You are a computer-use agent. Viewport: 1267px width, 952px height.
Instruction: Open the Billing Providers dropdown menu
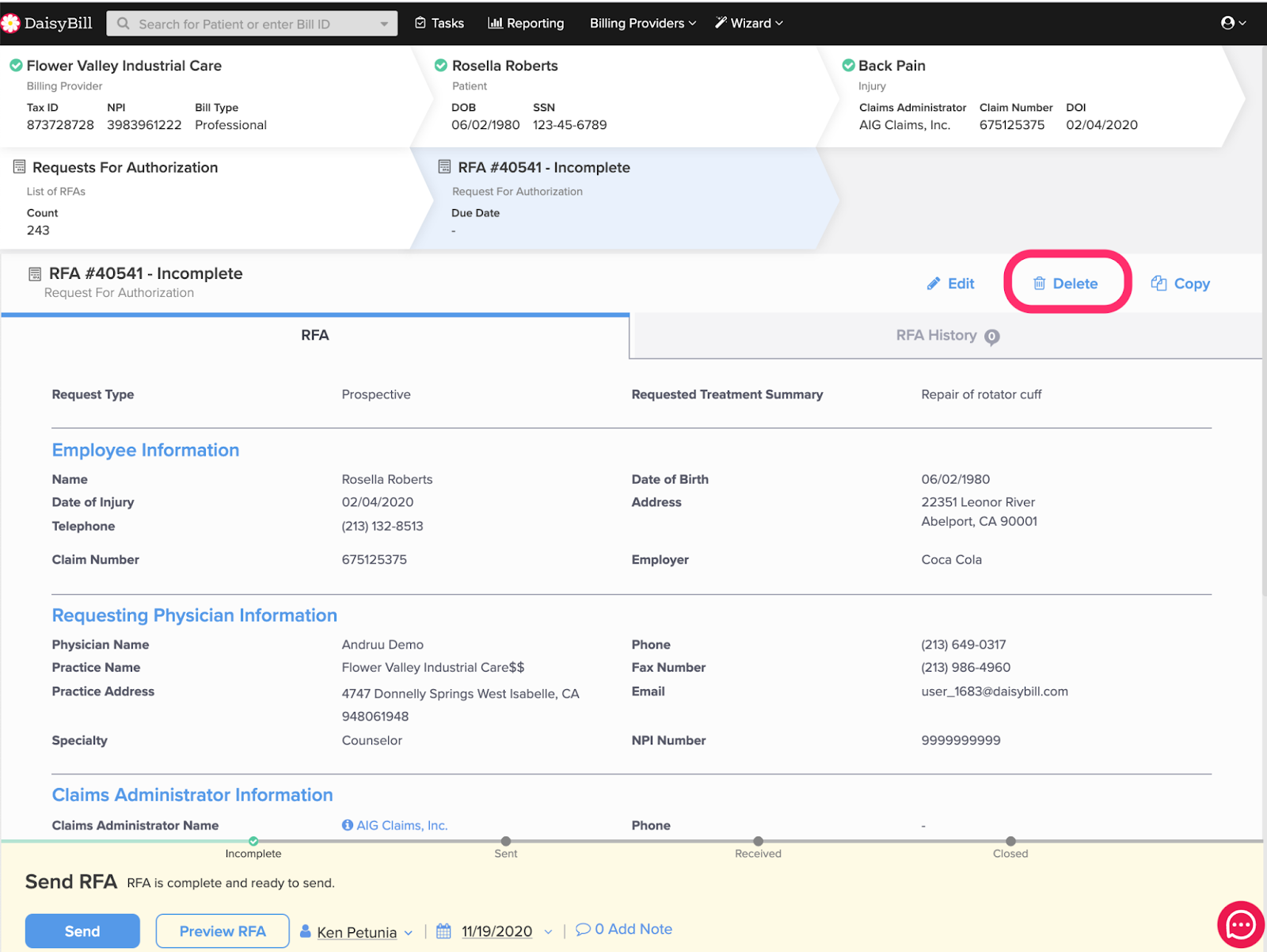[x=642, y=23]
